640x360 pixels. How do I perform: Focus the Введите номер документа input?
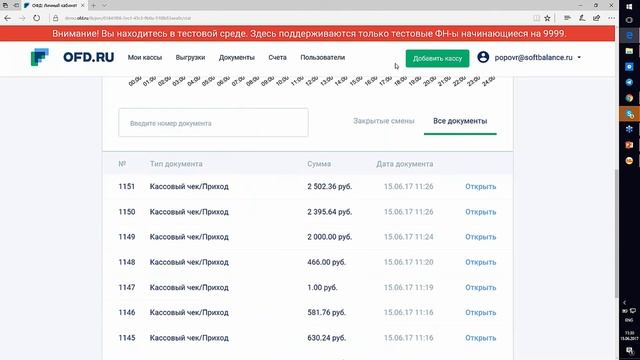pyautogui.click(x=213, y=122)
